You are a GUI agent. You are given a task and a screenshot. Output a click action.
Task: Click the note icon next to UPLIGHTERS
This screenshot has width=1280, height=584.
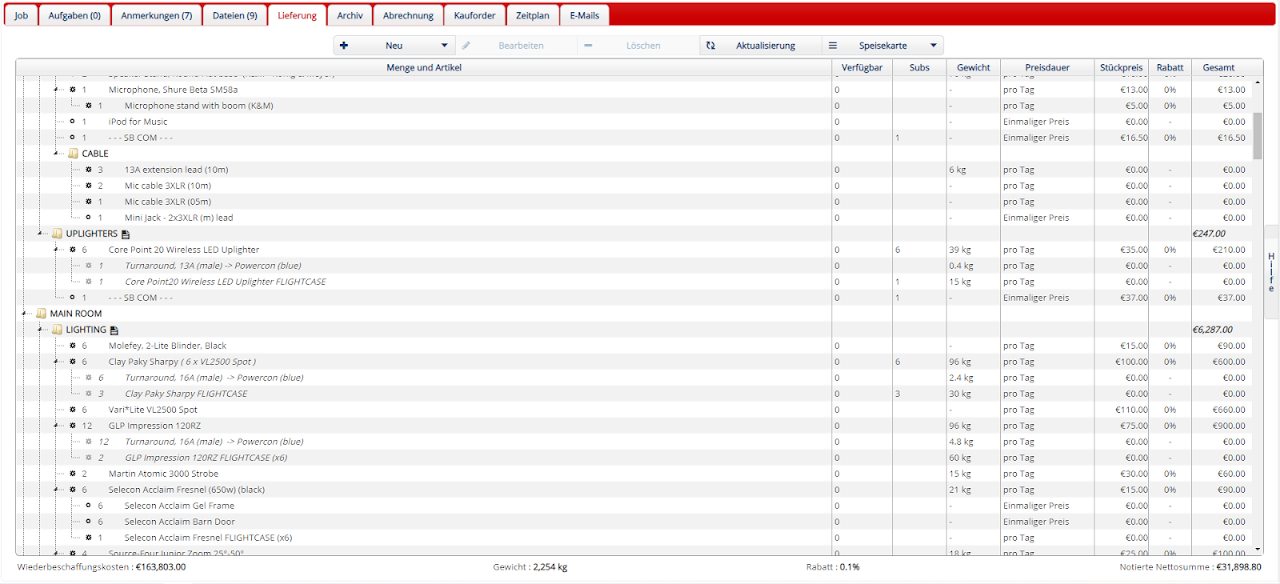point(125,234)
